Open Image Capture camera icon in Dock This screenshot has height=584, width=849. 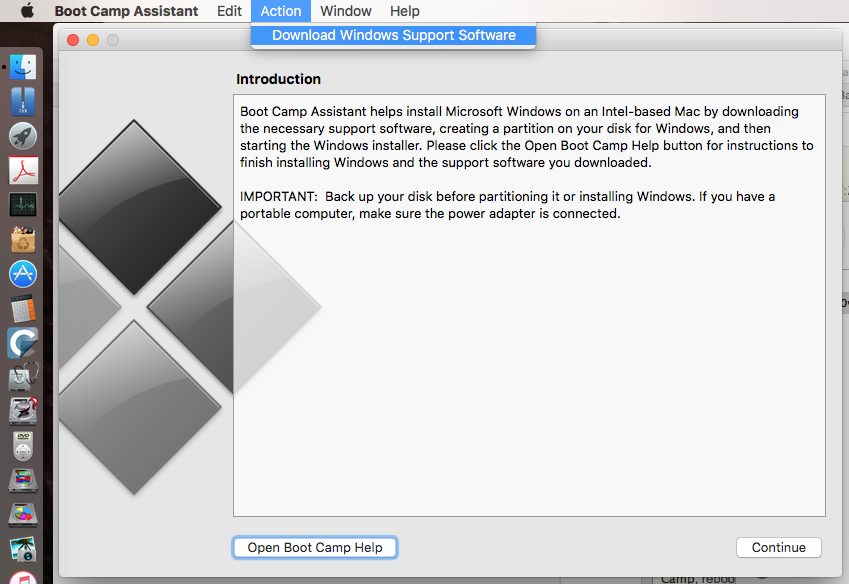23,549
